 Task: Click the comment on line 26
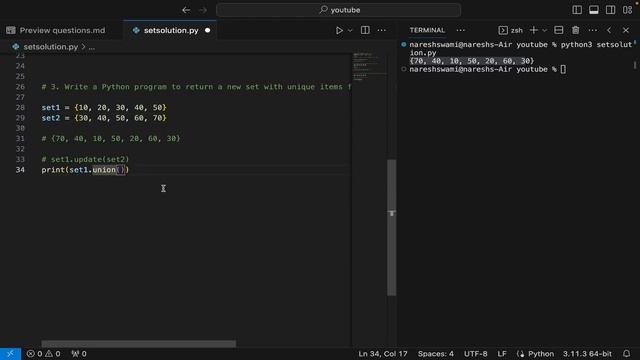[x=196, y=87]
